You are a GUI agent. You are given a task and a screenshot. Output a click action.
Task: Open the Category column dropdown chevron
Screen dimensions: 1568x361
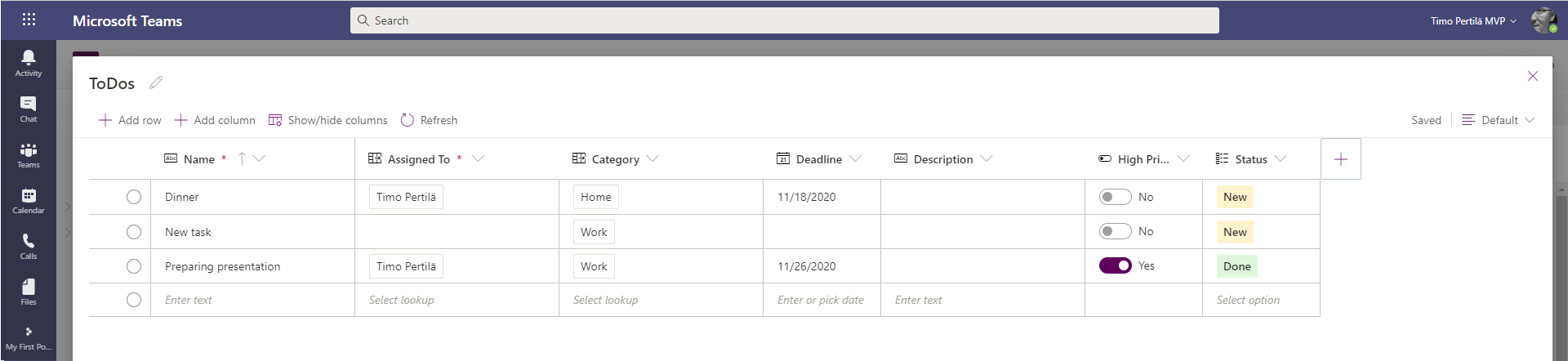653,158
